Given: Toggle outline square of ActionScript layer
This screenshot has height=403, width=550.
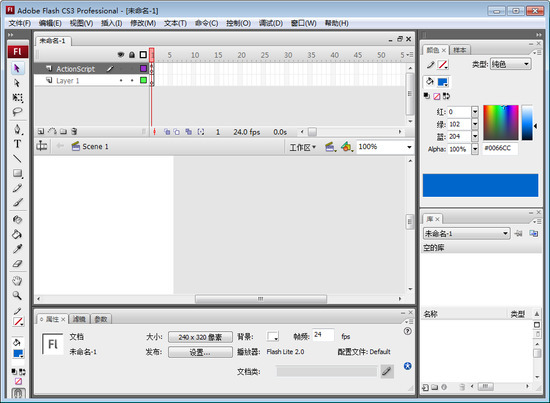Looking at the screenshot, I should [143, 68].
